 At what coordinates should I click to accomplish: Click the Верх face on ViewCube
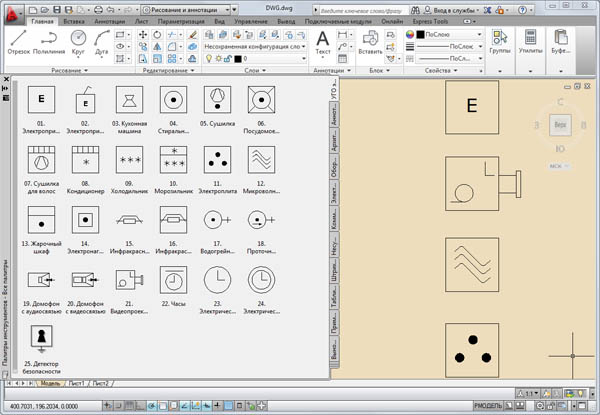(558, 124)
